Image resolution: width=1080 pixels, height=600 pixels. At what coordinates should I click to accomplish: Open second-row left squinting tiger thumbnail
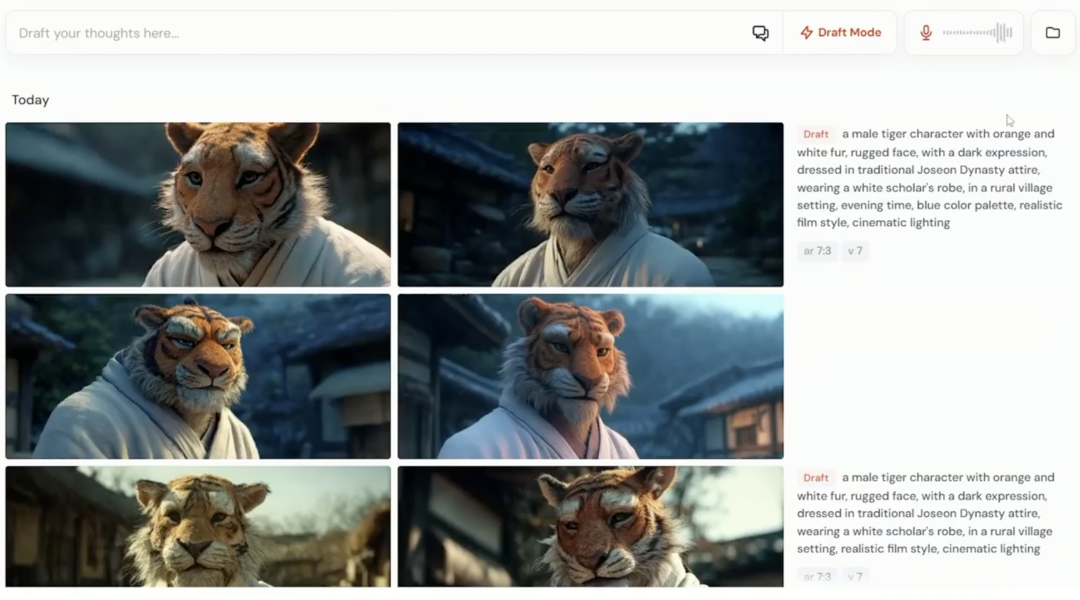tap(198, 376)
